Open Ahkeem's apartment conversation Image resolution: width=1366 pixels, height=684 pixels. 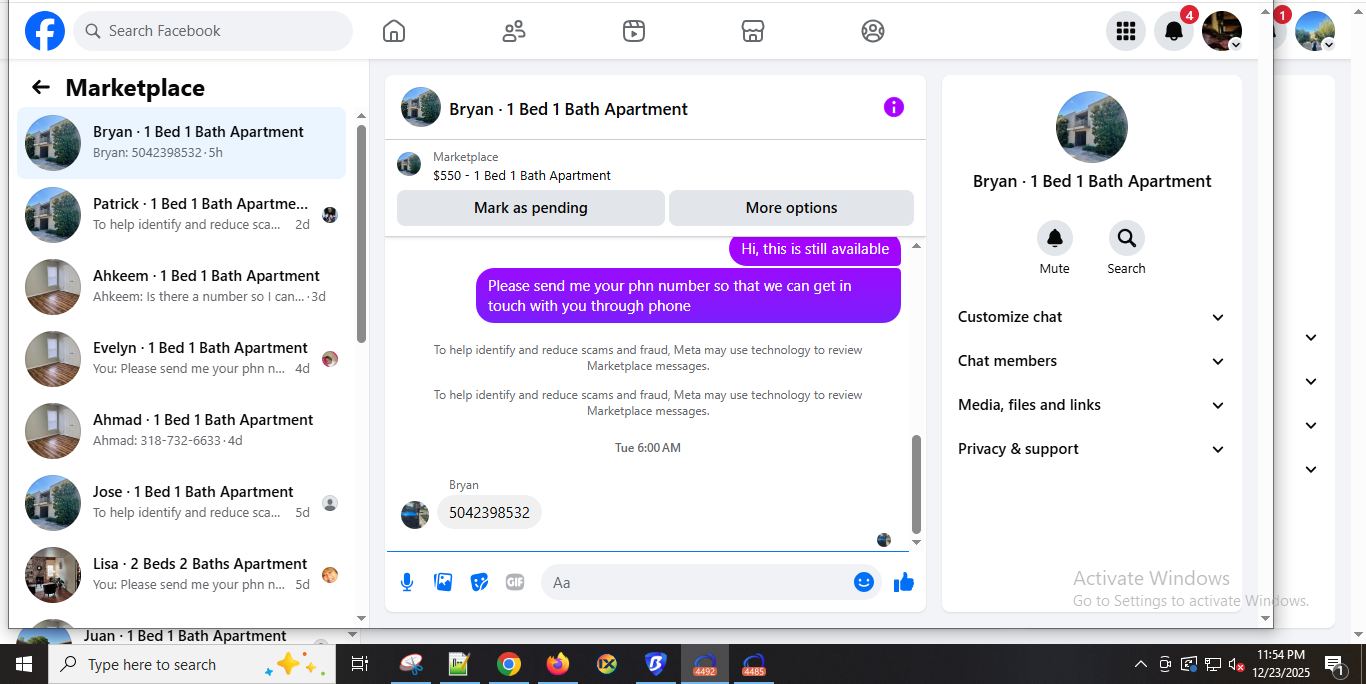(182, 286)
